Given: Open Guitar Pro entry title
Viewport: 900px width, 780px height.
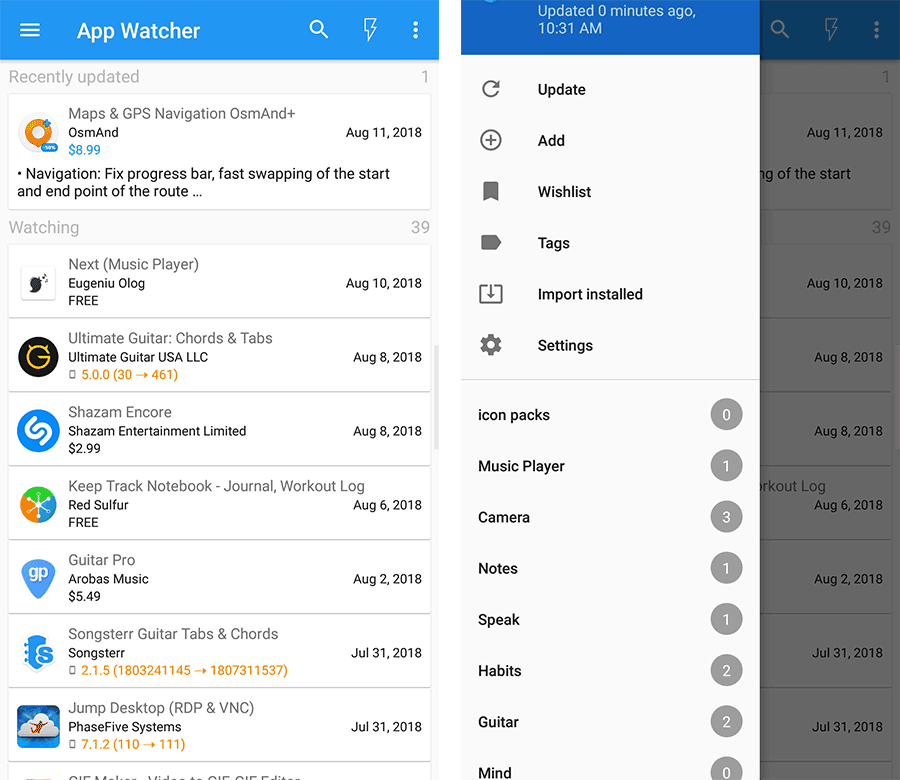Looking at the screenshot, I should pos(102,560).
